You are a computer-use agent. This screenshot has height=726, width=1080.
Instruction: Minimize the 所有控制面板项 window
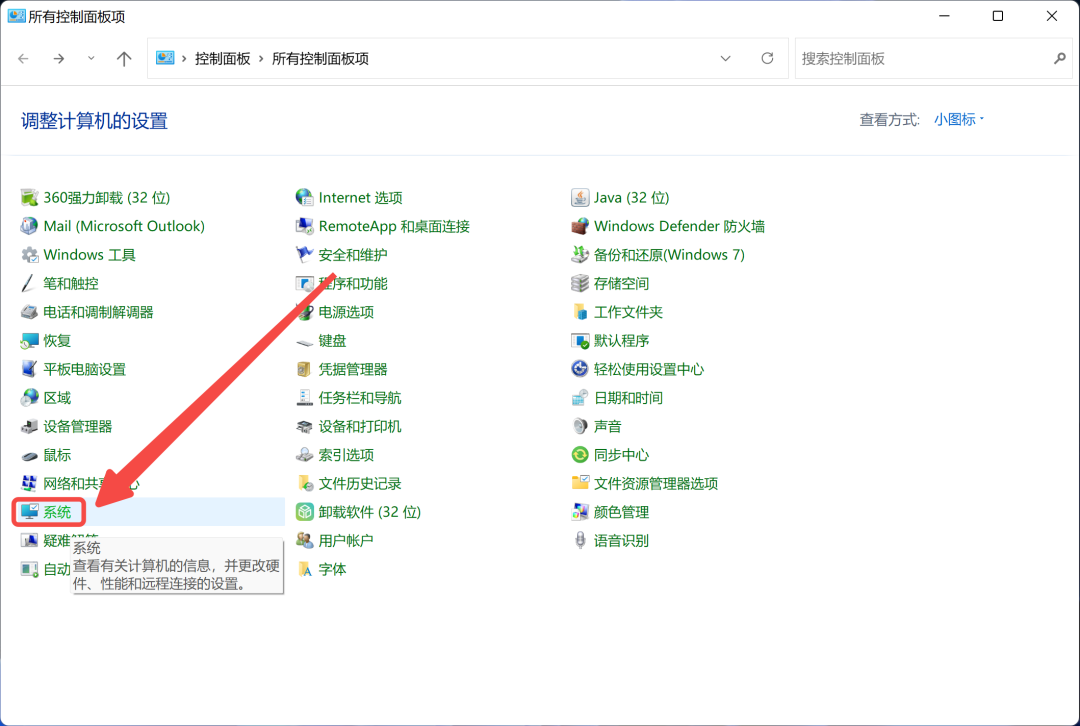pos(944,16)
